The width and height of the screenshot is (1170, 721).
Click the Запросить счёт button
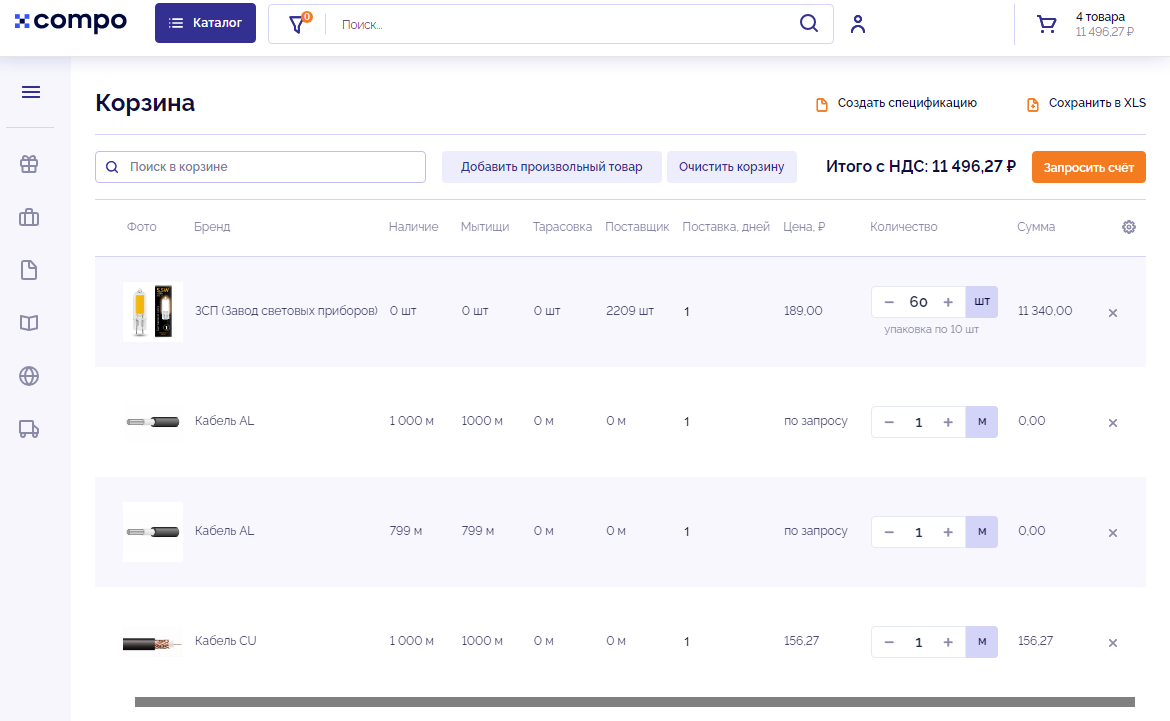[1089, 167]
